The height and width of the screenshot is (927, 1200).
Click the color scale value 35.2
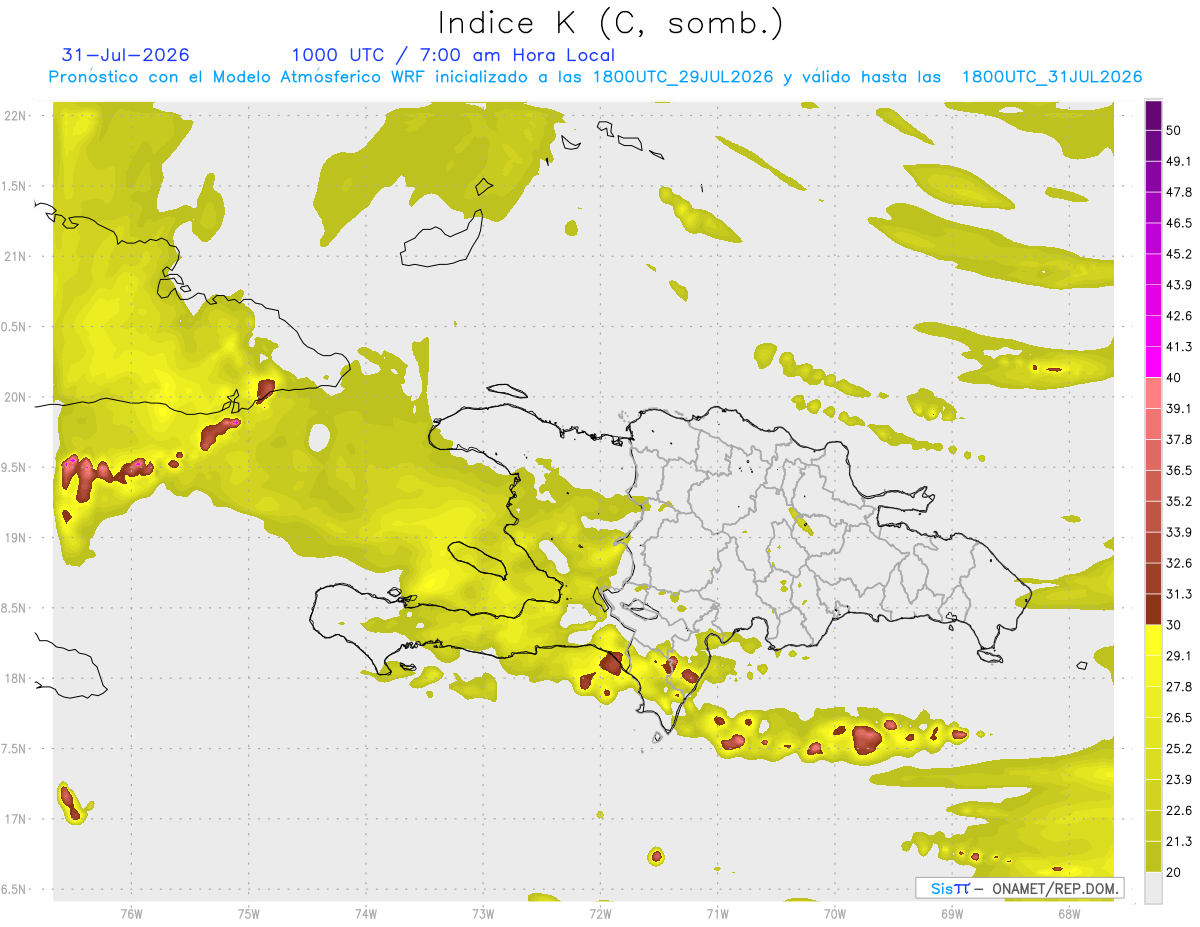coord(1179,501)
